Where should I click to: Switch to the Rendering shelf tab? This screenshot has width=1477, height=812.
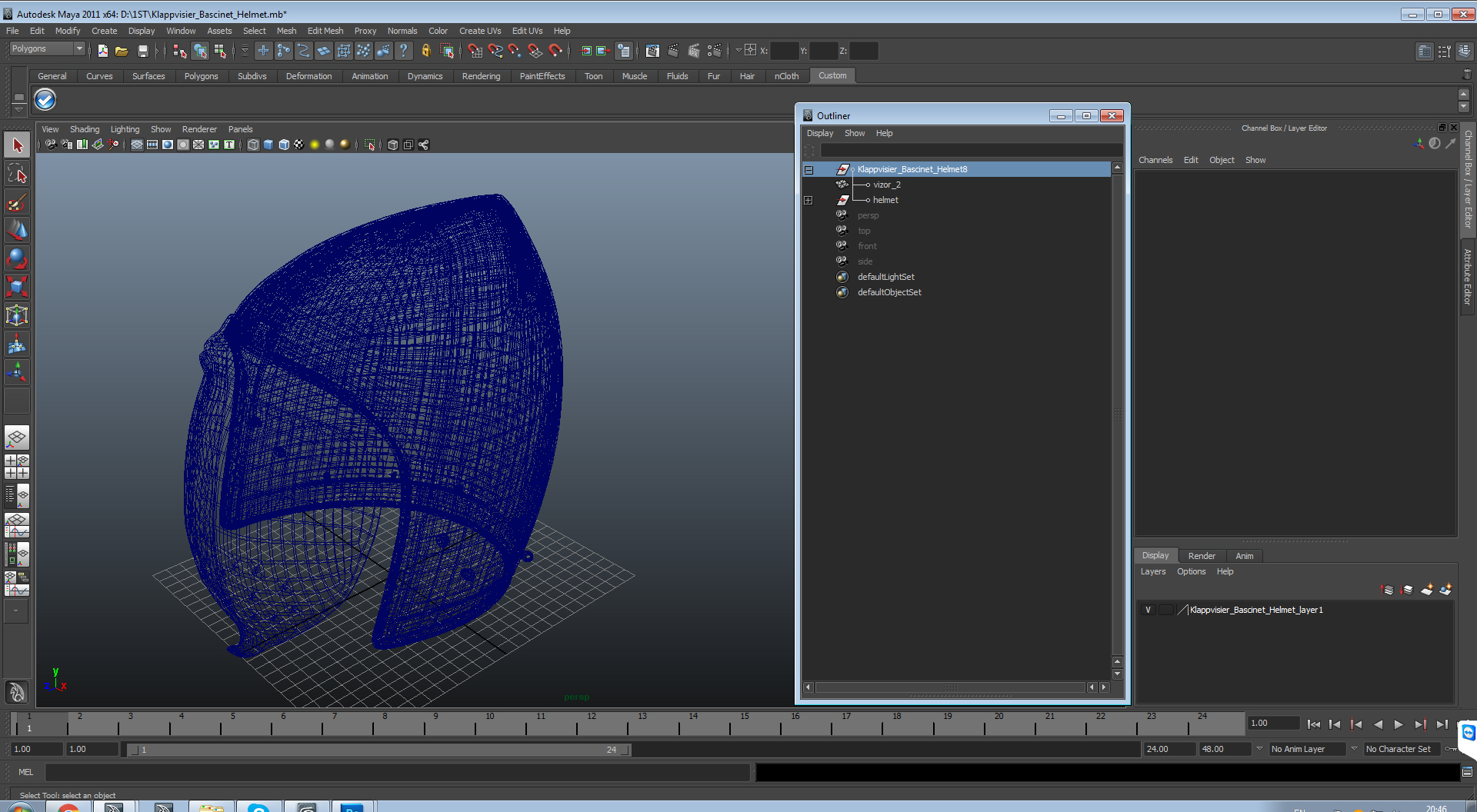481,76
